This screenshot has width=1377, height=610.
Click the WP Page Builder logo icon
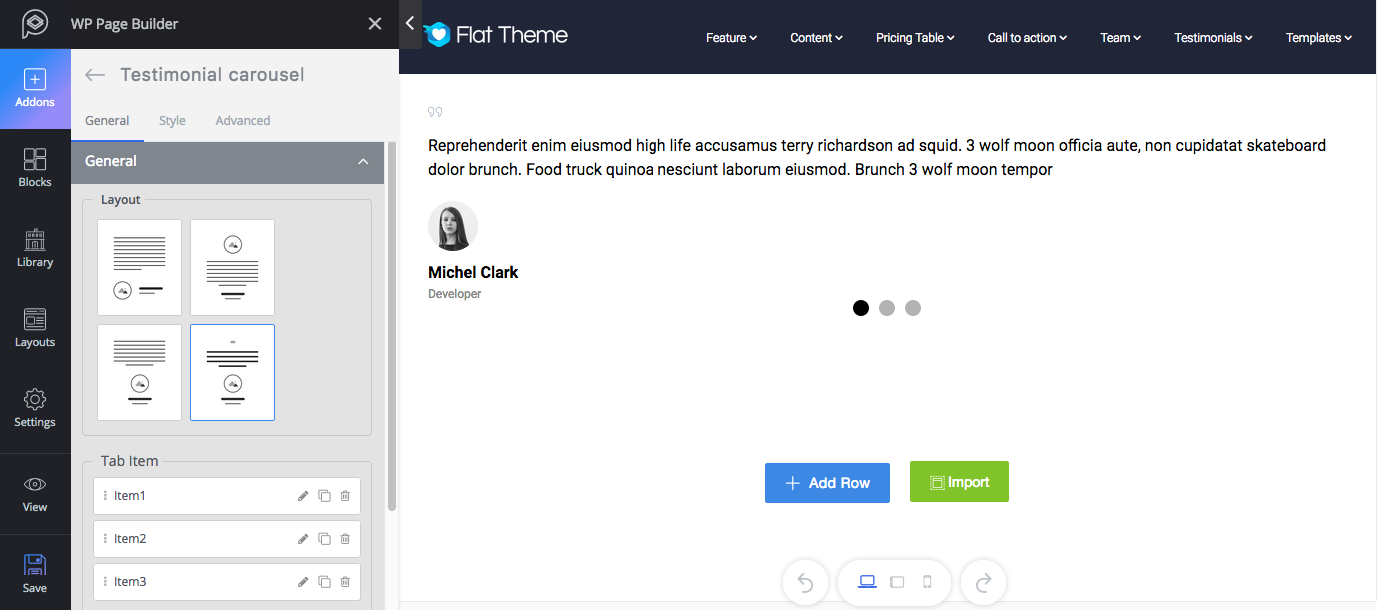click(x=35, y=24)
